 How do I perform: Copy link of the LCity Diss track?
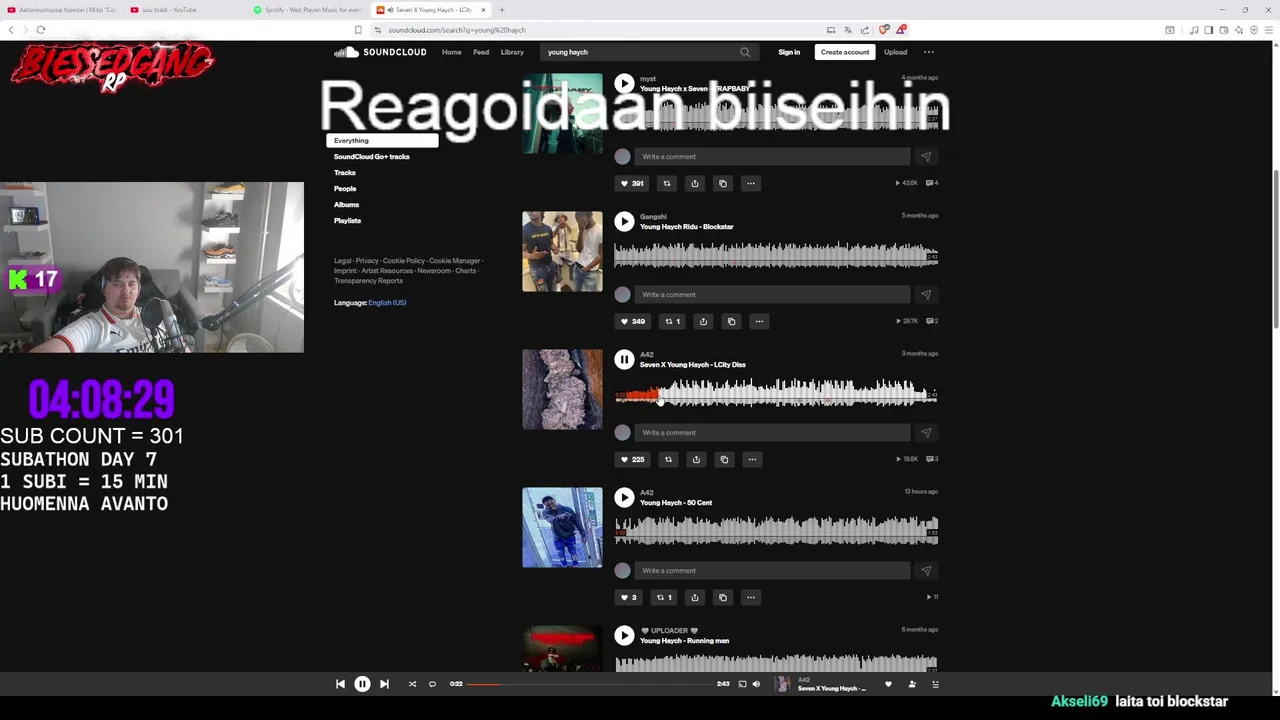[724, 459]
